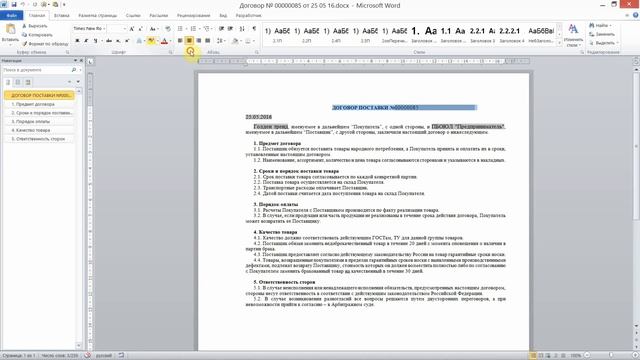Screen dimensions: 640x360
Task: Click Sort icon in paragraph group
Action: point(242,29)
